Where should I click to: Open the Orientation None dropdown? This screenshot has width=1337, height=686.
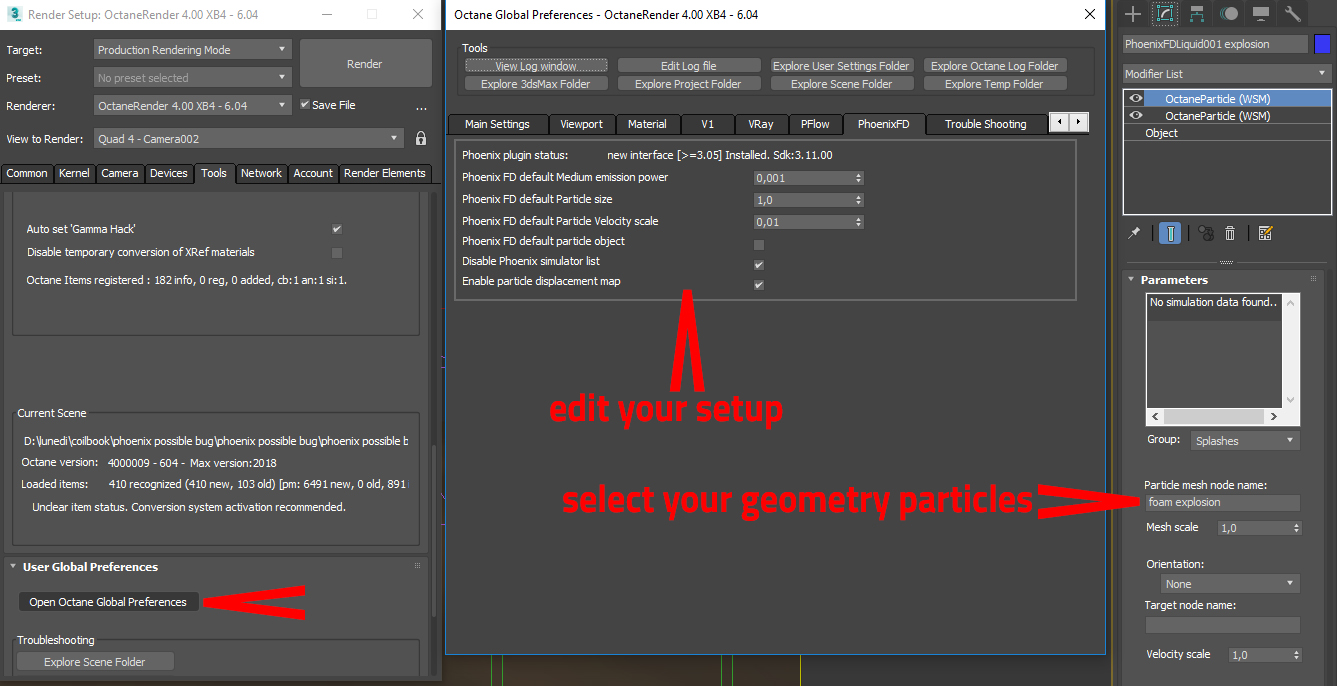pos(1230,583)
